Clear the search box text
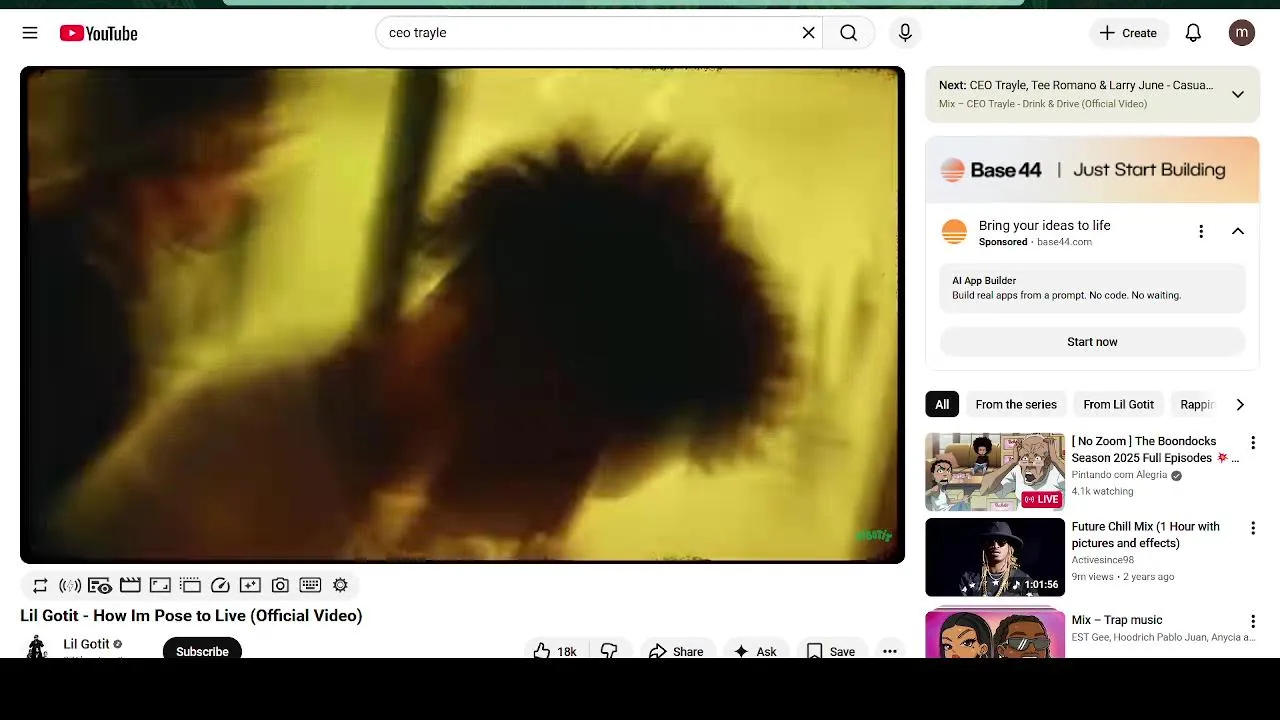 tap(808, 33)
